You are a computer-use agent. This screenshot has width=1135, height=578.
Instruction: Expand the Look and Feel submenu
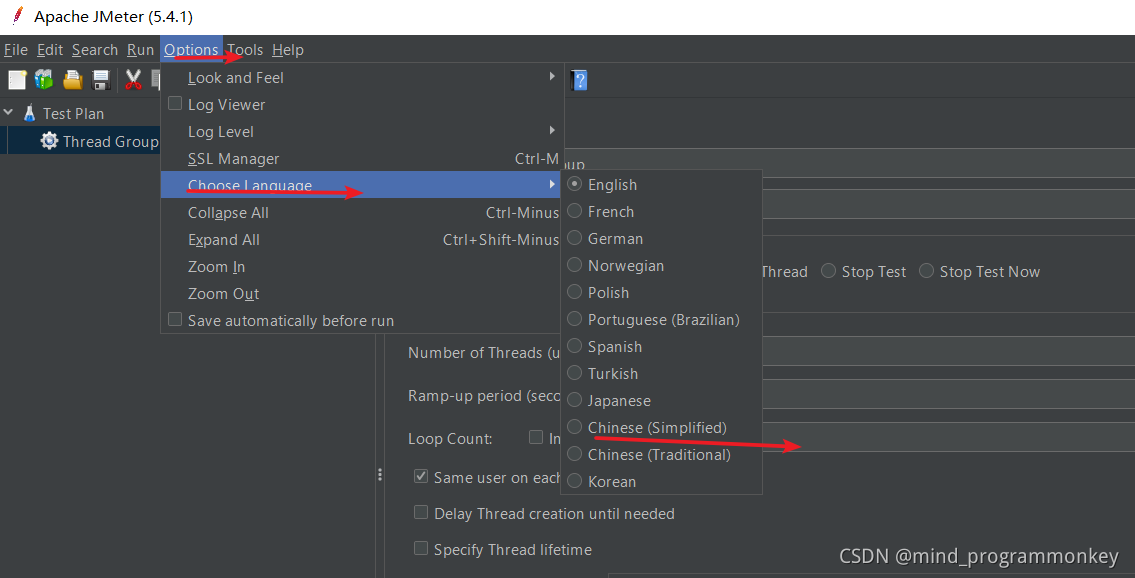coord(362,77)
